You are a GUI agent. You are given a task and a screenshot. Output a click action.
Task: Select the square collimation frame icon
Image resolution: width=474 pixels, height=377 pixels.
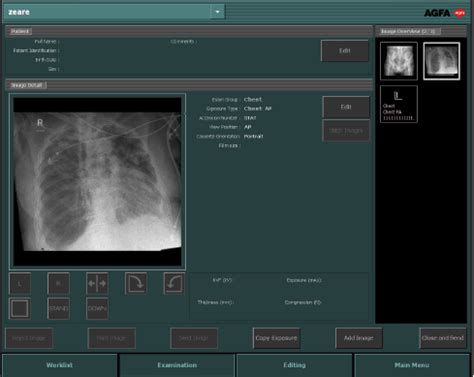point(20,308)
